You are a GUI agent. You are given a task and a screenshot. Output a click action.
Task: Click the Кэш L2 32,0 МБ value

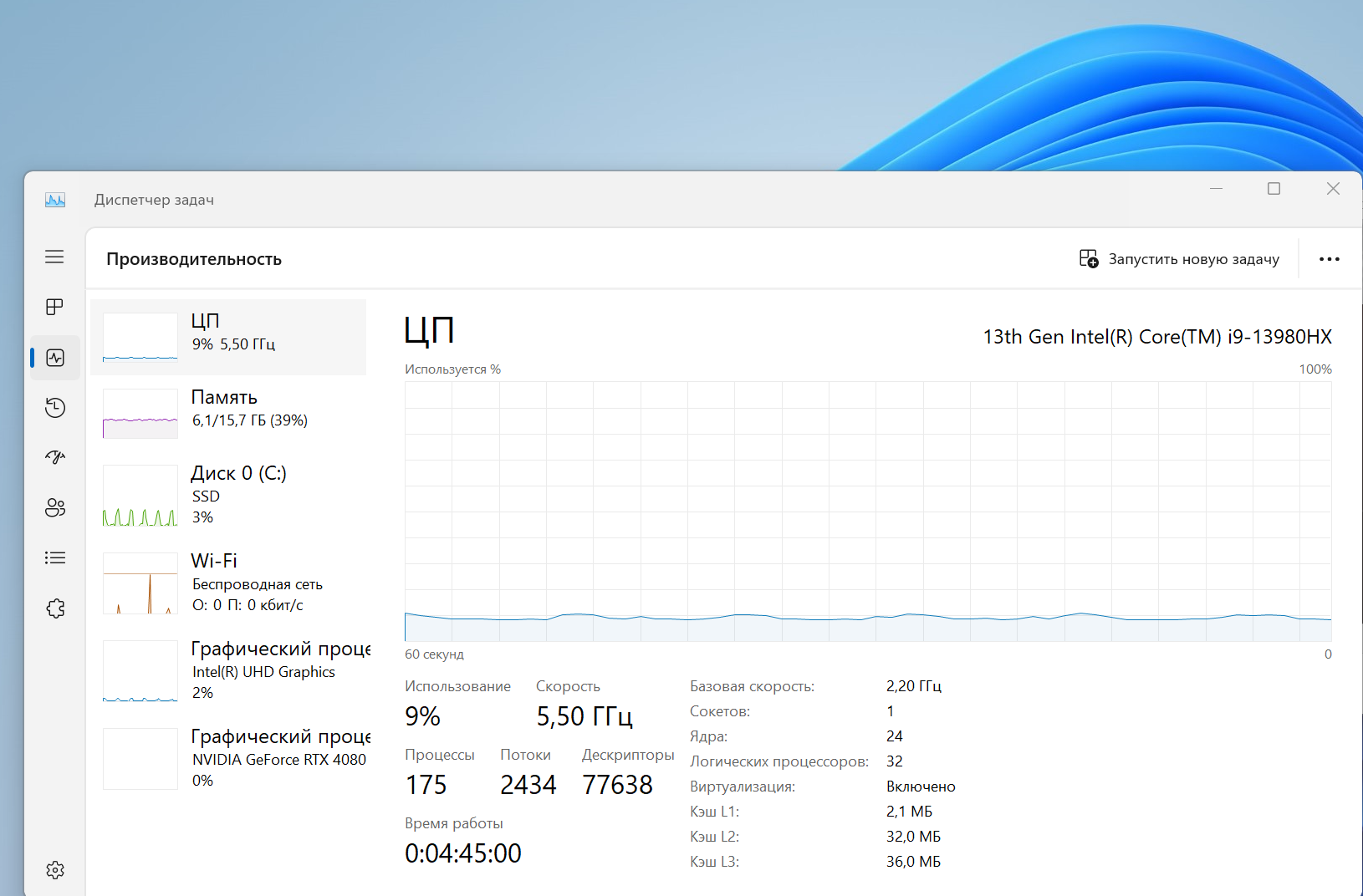point(914,837)
